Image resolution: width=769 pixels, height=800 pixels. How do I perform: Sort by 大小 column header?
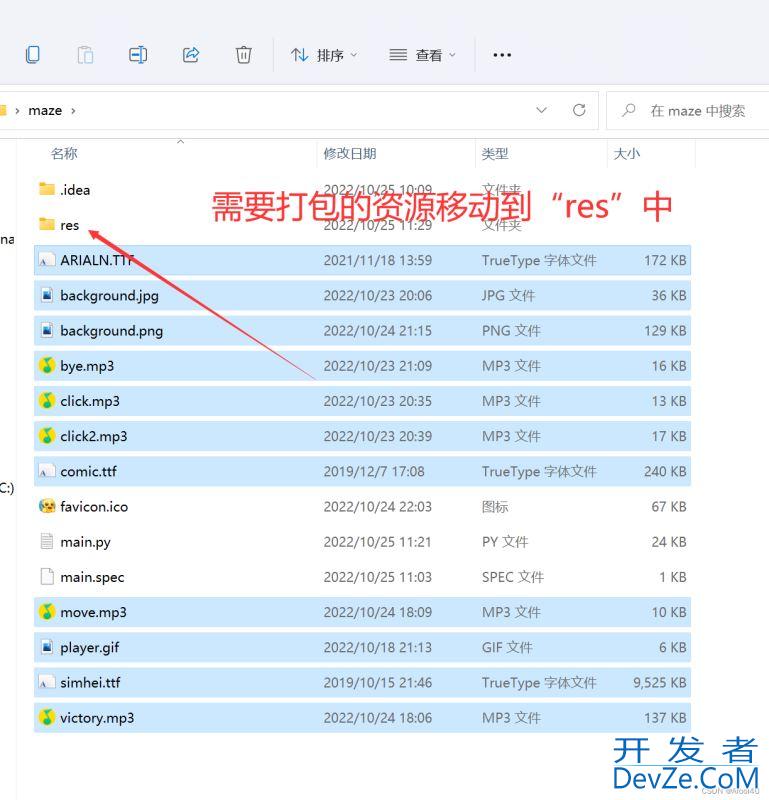(627, 154)
